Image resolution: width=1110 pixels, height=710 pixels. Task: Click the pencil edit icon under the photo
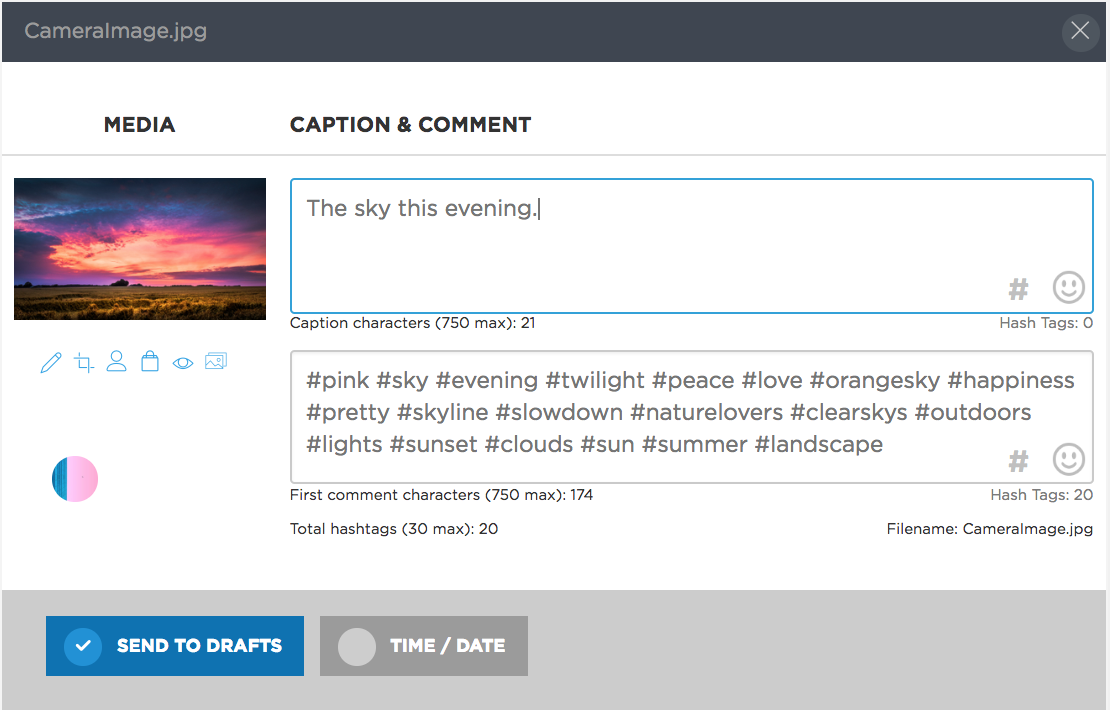51,362
